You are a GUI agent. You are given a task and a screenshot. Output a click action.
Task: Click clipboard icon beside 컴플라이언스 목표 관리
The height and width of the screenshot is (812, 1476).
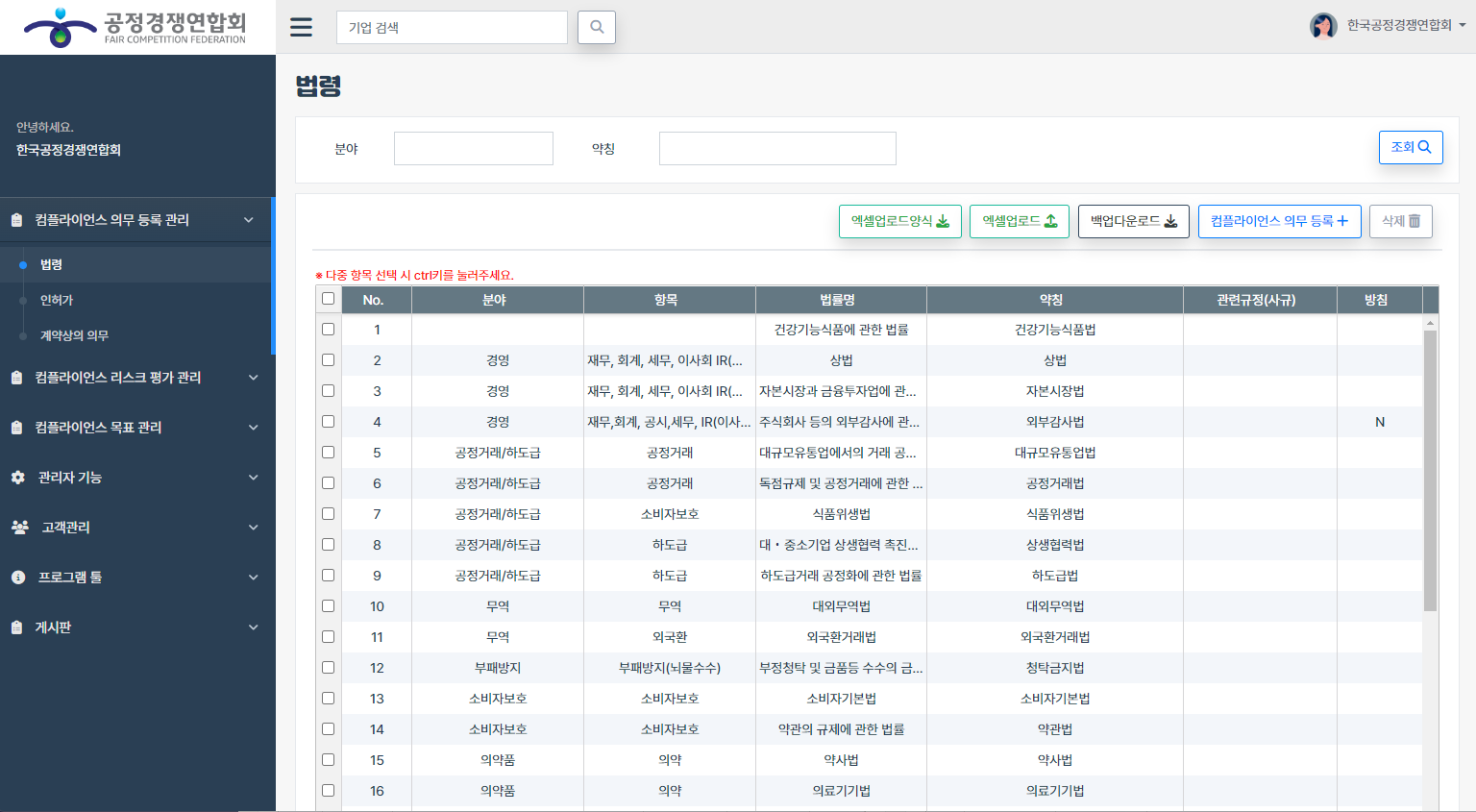(16, 428)
